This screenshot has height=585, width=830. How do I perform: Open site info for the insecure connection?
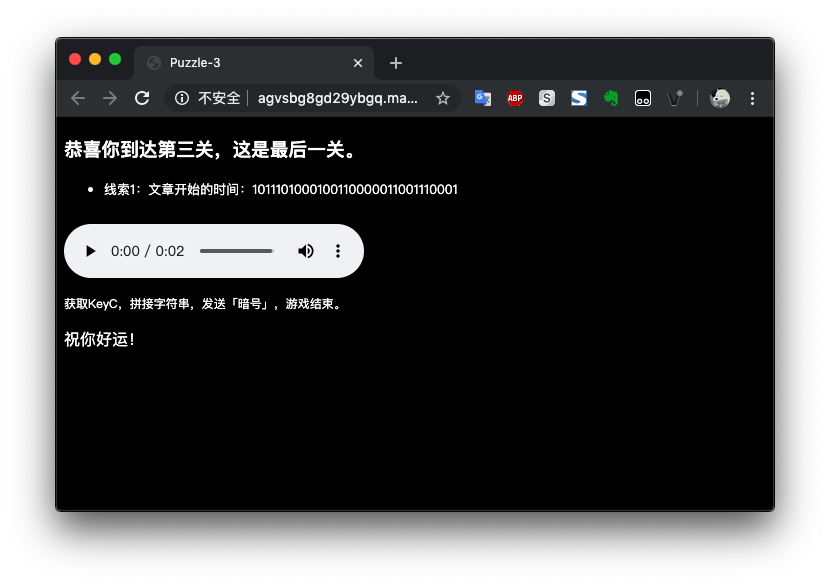coord(182,98)
